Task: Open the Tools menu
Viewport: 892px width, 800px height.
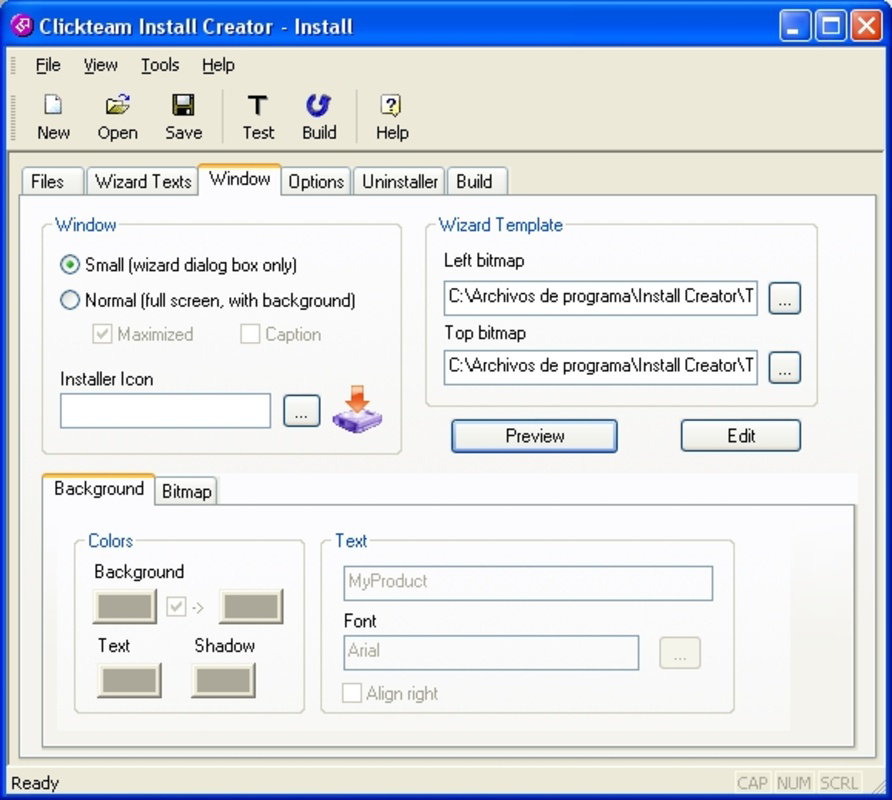Action: pos(159,65)
